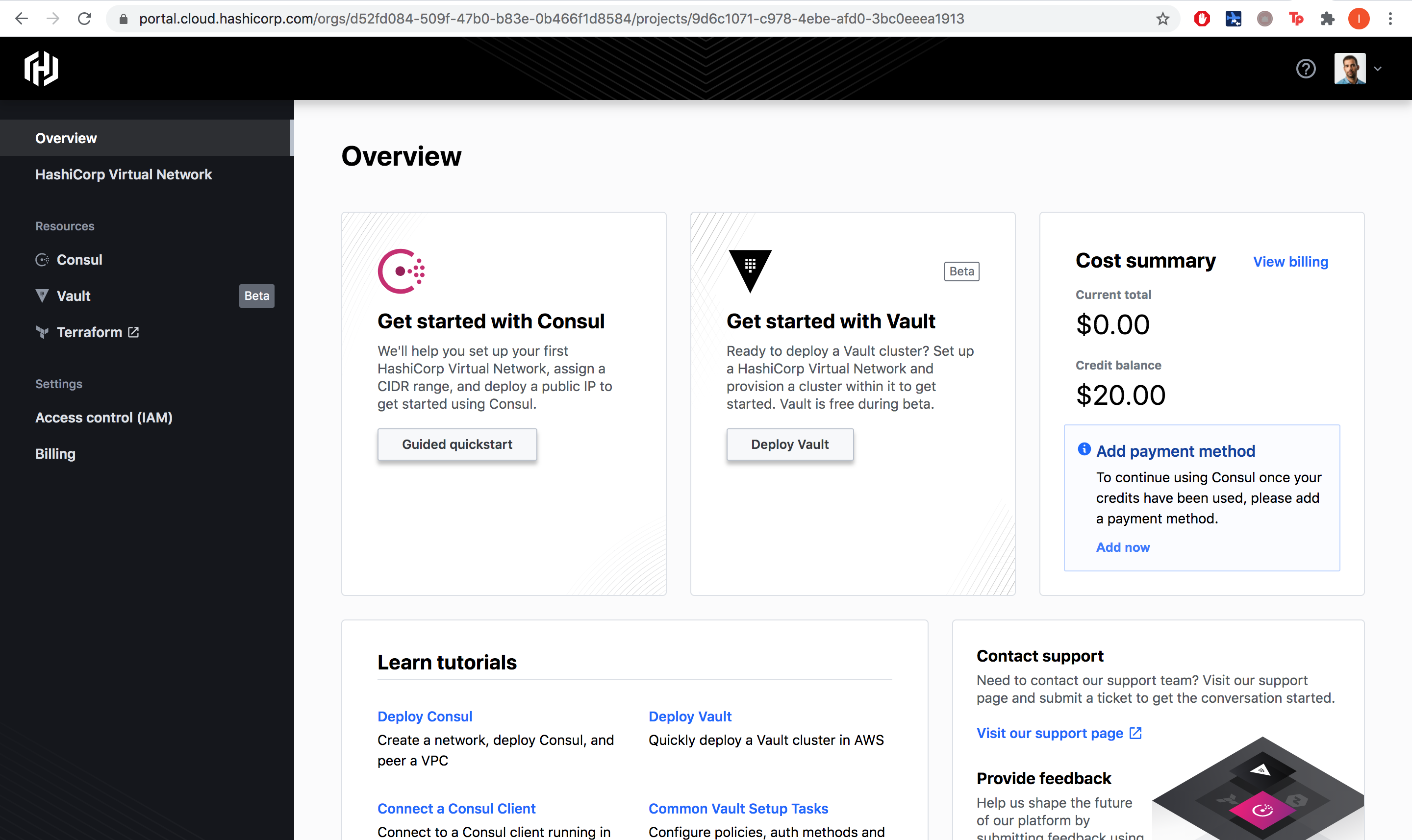This screenshot has height=840, width=1412.
Task: Click the black Vault logo on the card
Action: pos(750,271)
